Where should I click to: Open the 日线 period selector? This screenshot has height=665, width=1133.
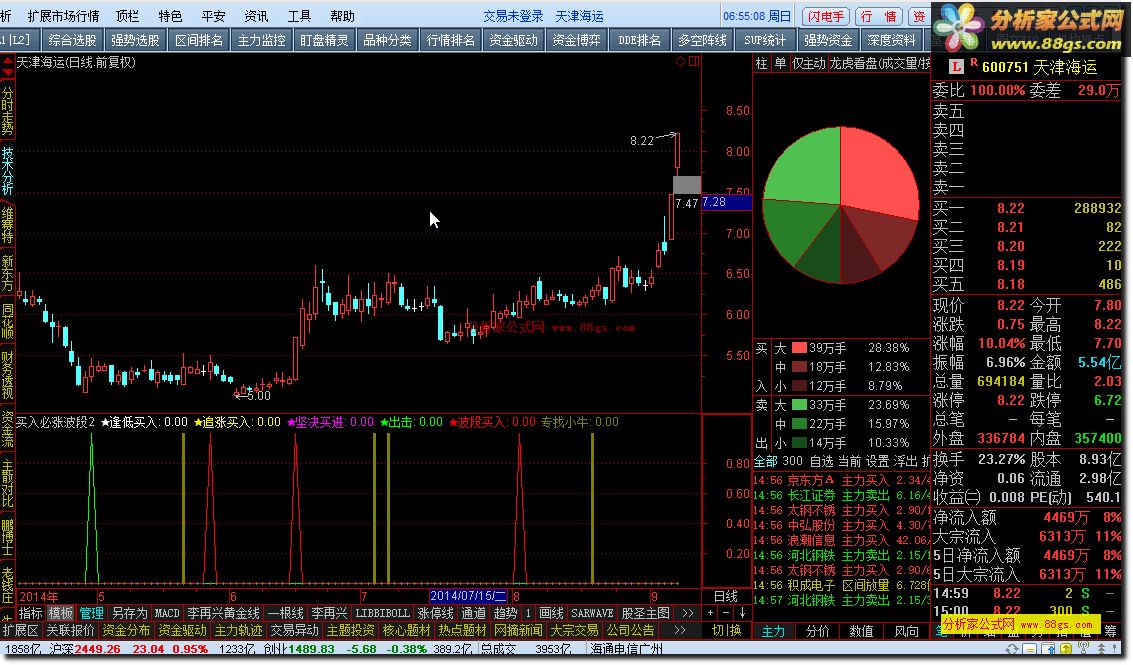(x=725, y=596)
